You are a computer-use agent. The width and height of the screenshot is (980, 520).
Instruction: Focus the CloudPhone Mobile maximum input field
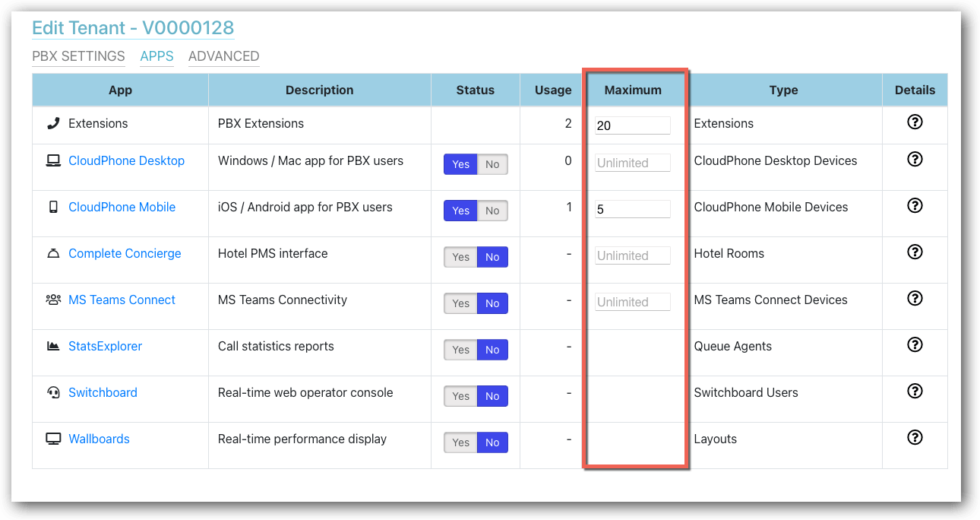click(x=632, y=210)
